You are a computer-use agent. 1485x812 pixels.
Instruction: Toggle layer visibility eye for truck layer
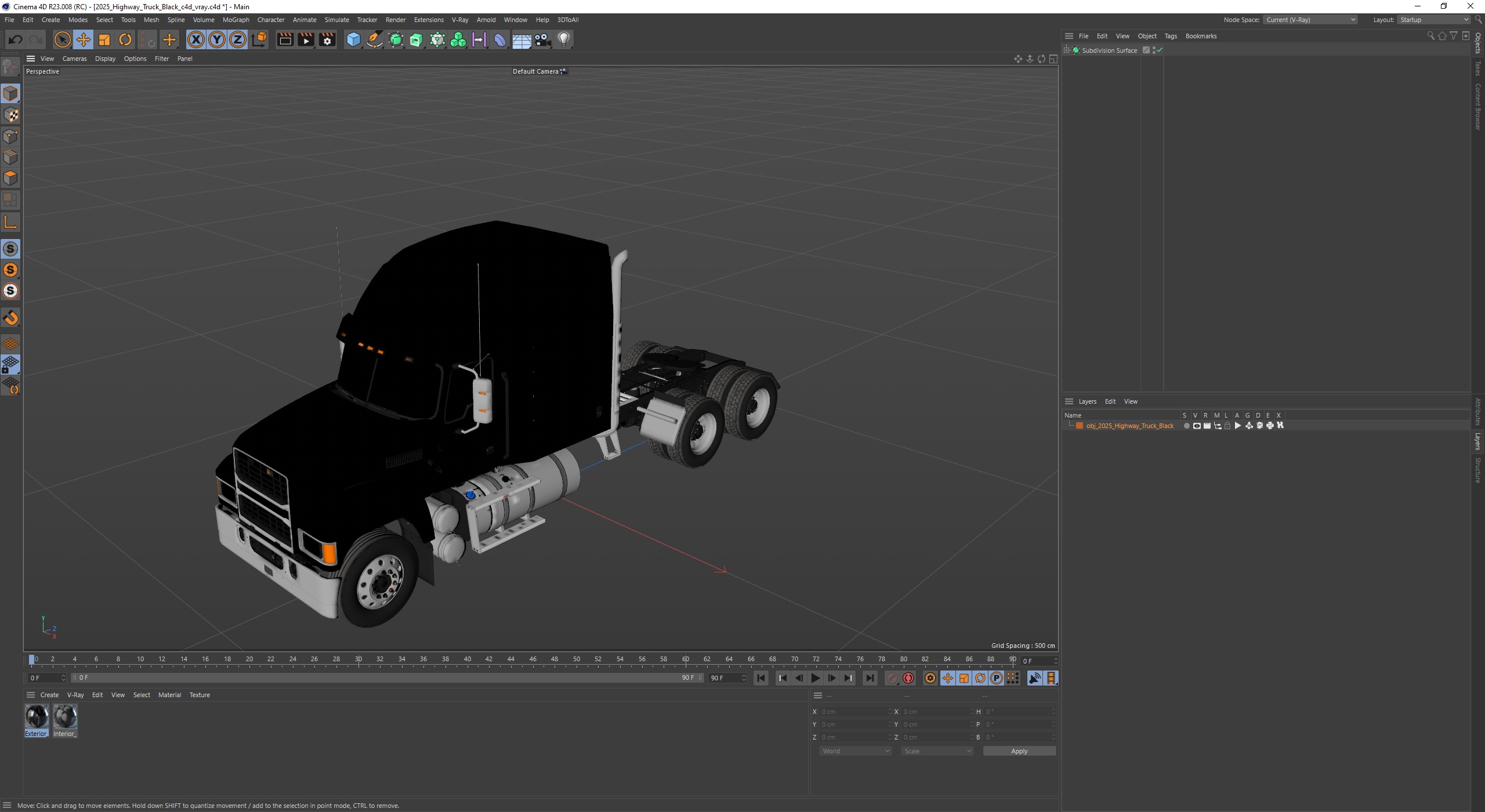tap(1196, 426)
